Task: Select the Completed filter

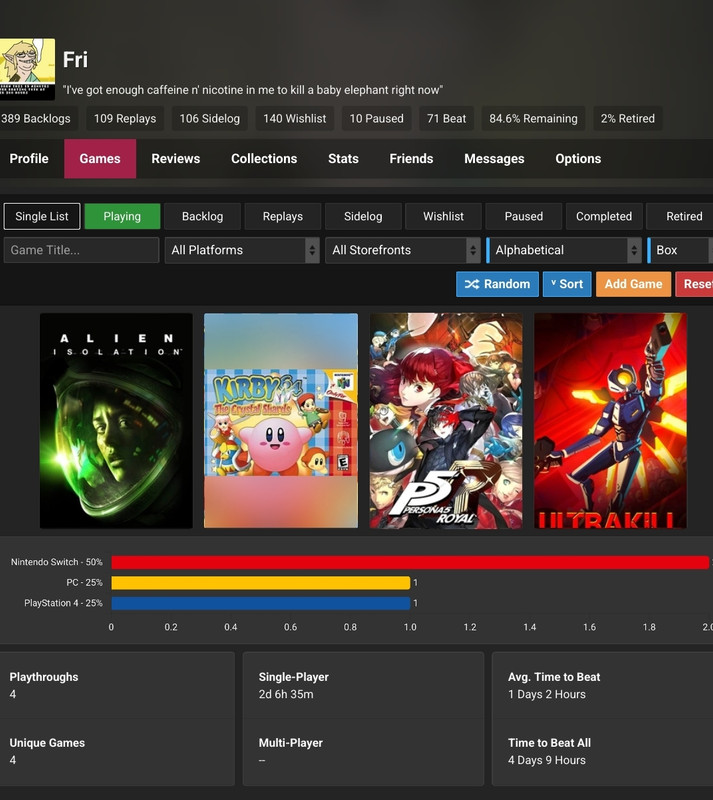Action: (x=604, y=216)
